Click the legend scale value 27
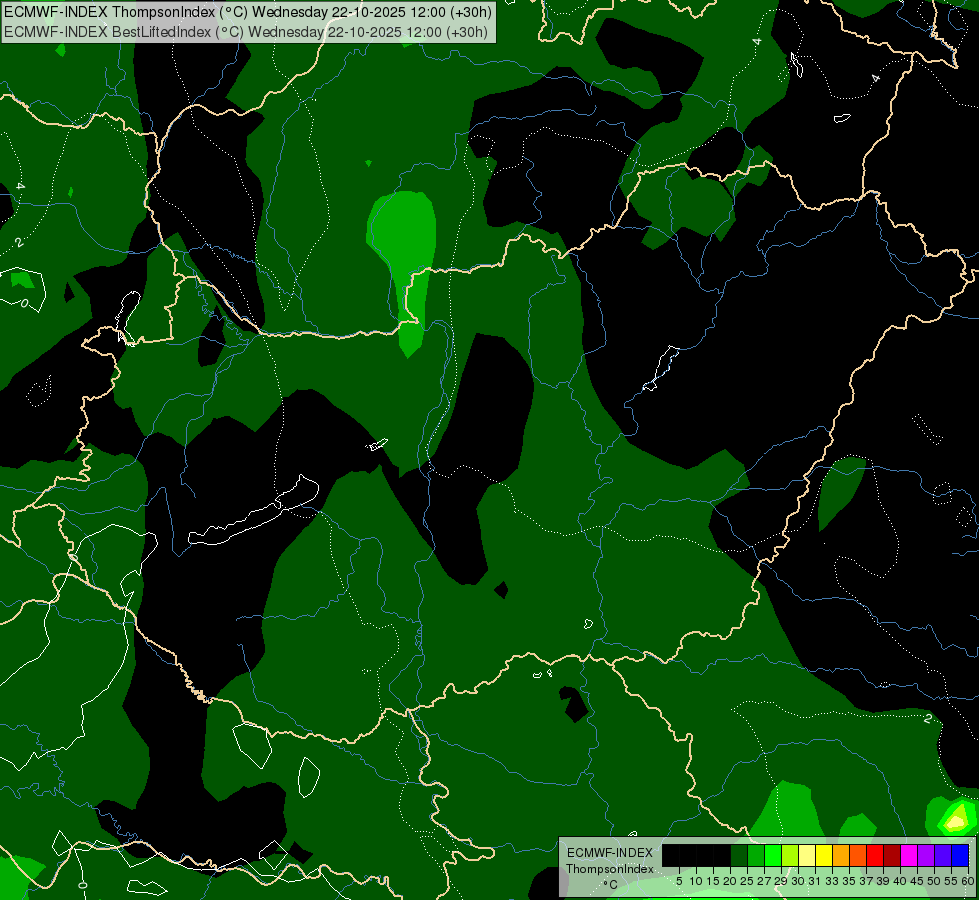This screenshot has width=979, height=900. pyautogui.click(x=764, y=881)
